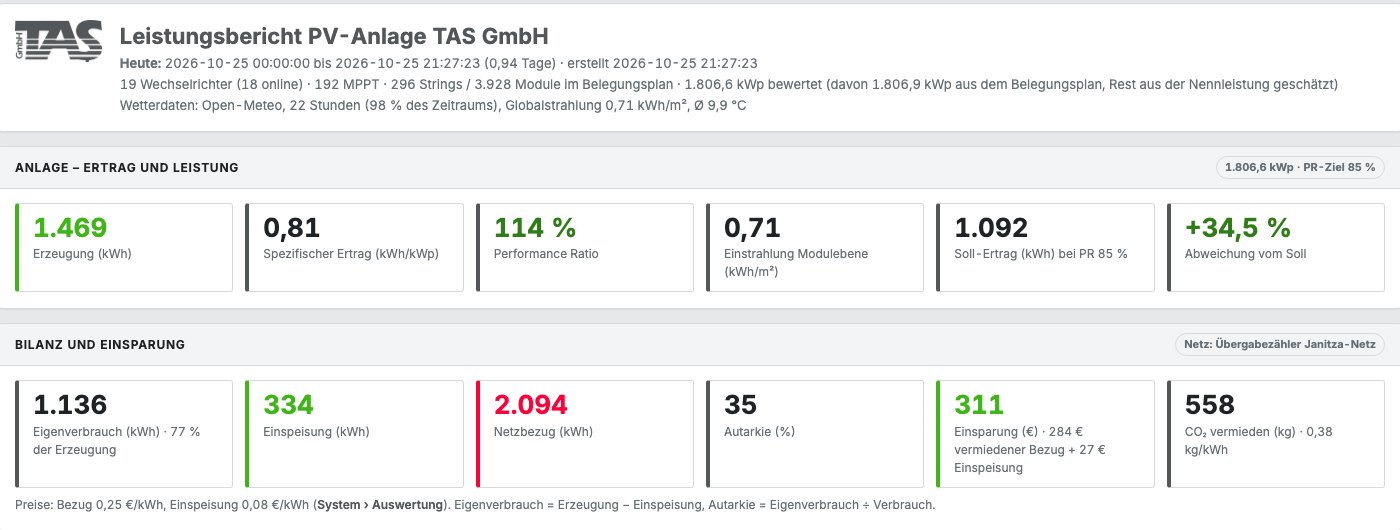Click the Autarkie (%) label
The height and width of the screenshot is (530, 1400).
click(x=759, y=432)
